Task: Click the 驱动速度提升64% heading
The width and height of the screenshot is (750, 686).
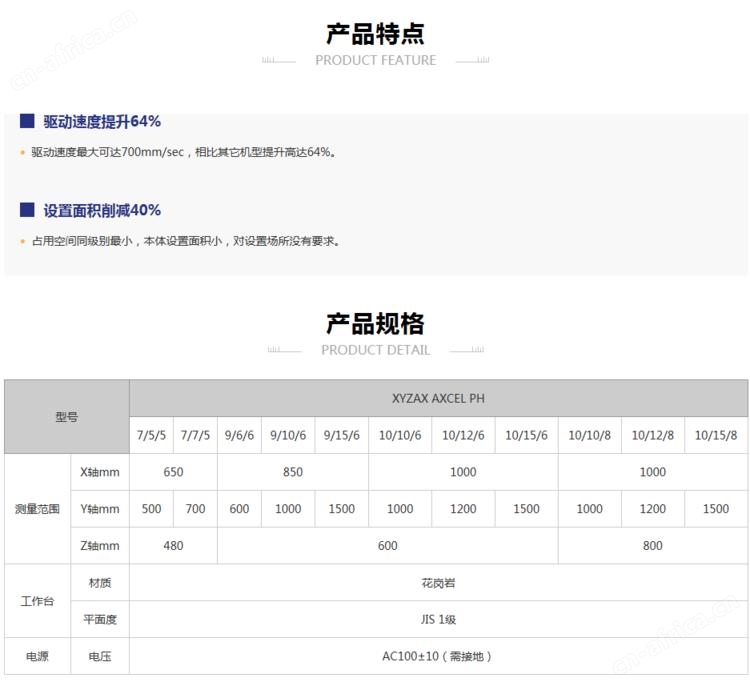Action: [102, 122]
